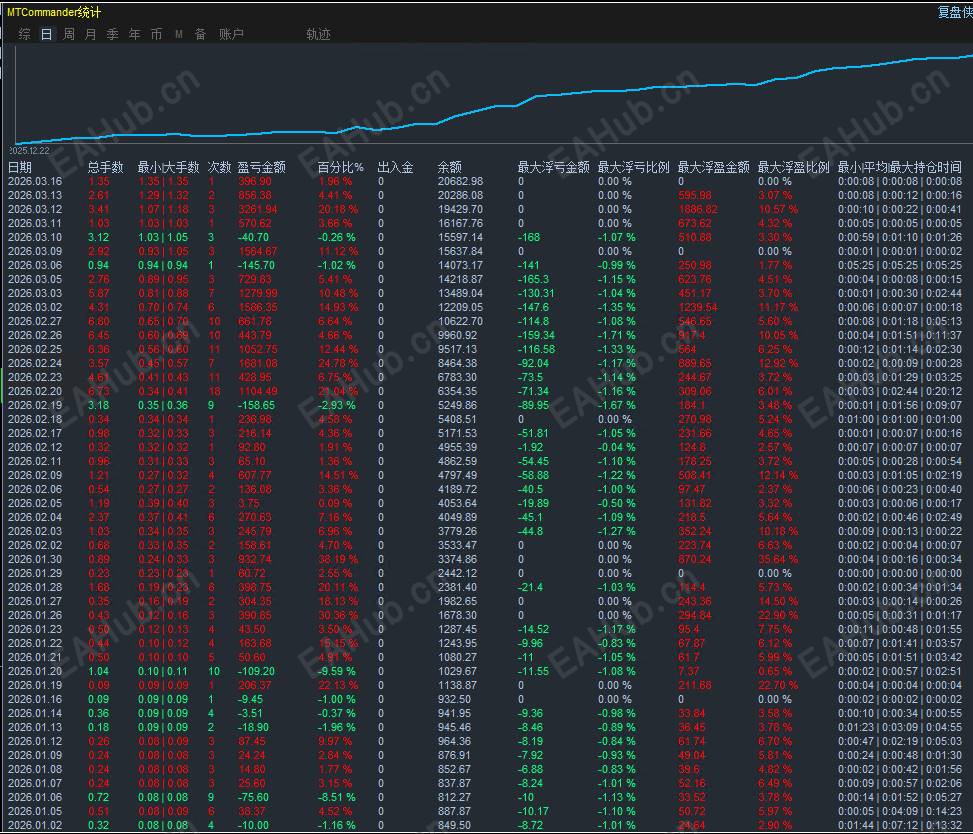Sort by the 盈亏金额 column header
Viewport: 973px width, 834px height.
click(261, 167)
